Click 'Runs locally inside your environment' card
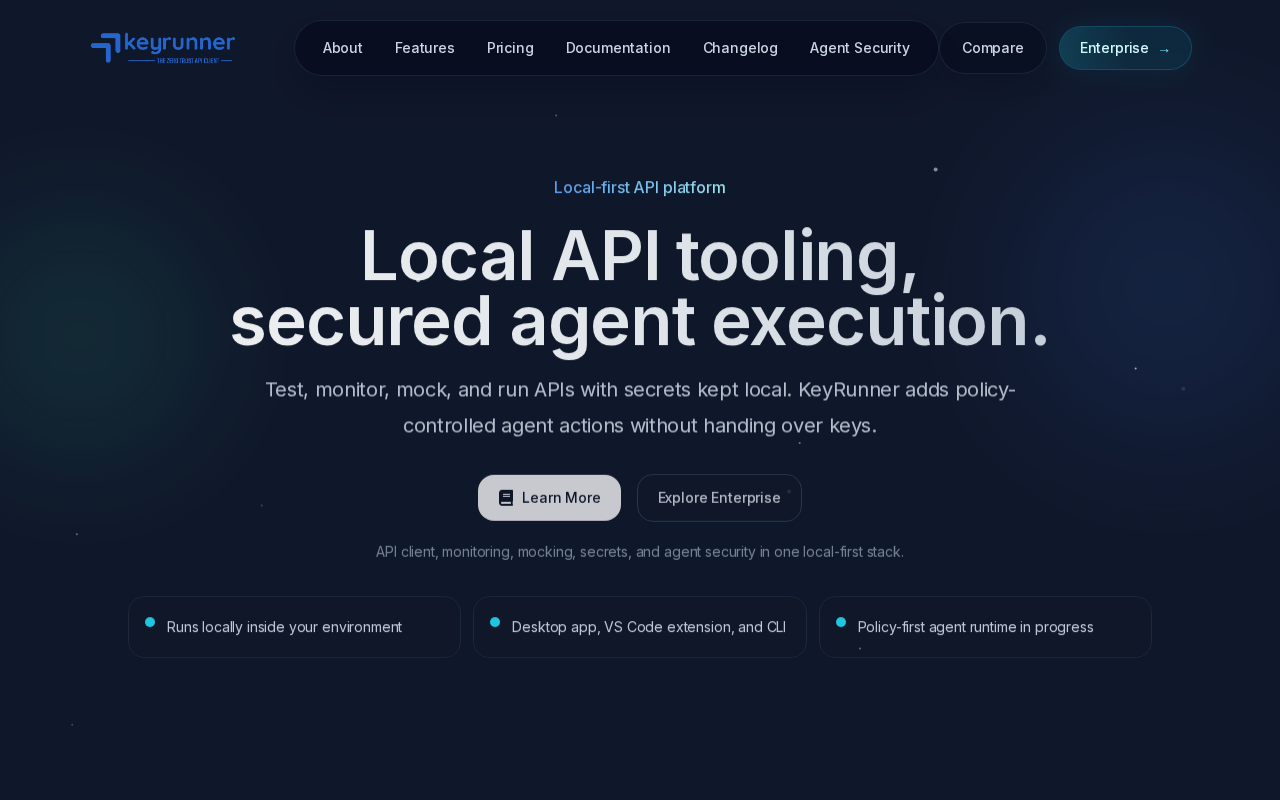The height and width of the screenshot is (800, 1280). [x=294, y=627]
